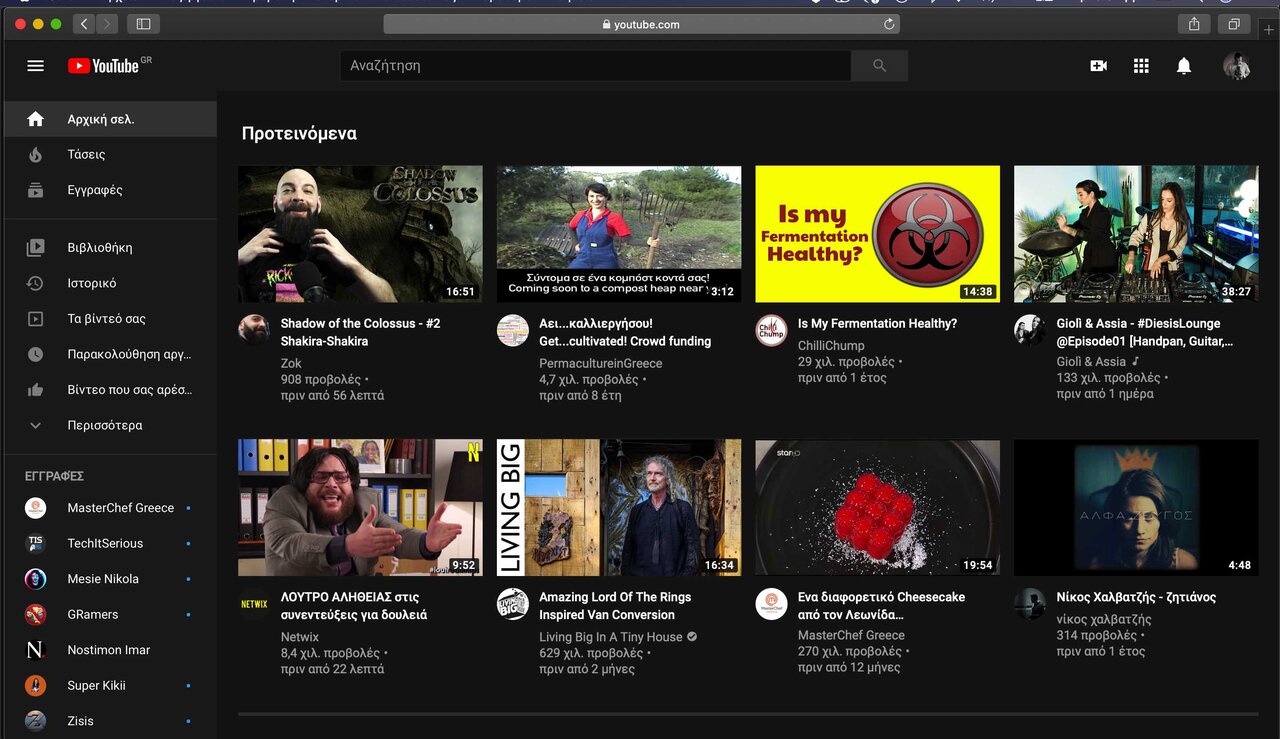Open title 'Amazing Lord Of The Rings Inspired Van Conversion'

tap(615, 606)
